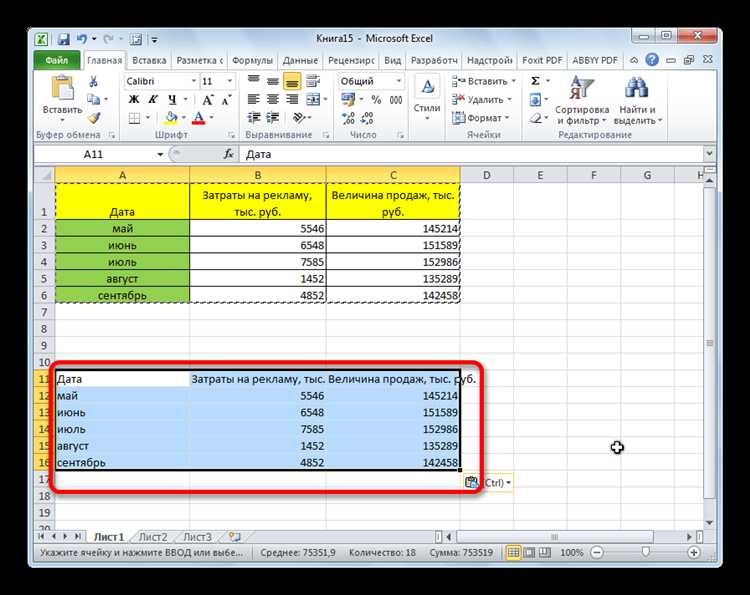Screen dimensions: 750x595
Task: Activate the Format Painter brush
Action: point(94,118)
